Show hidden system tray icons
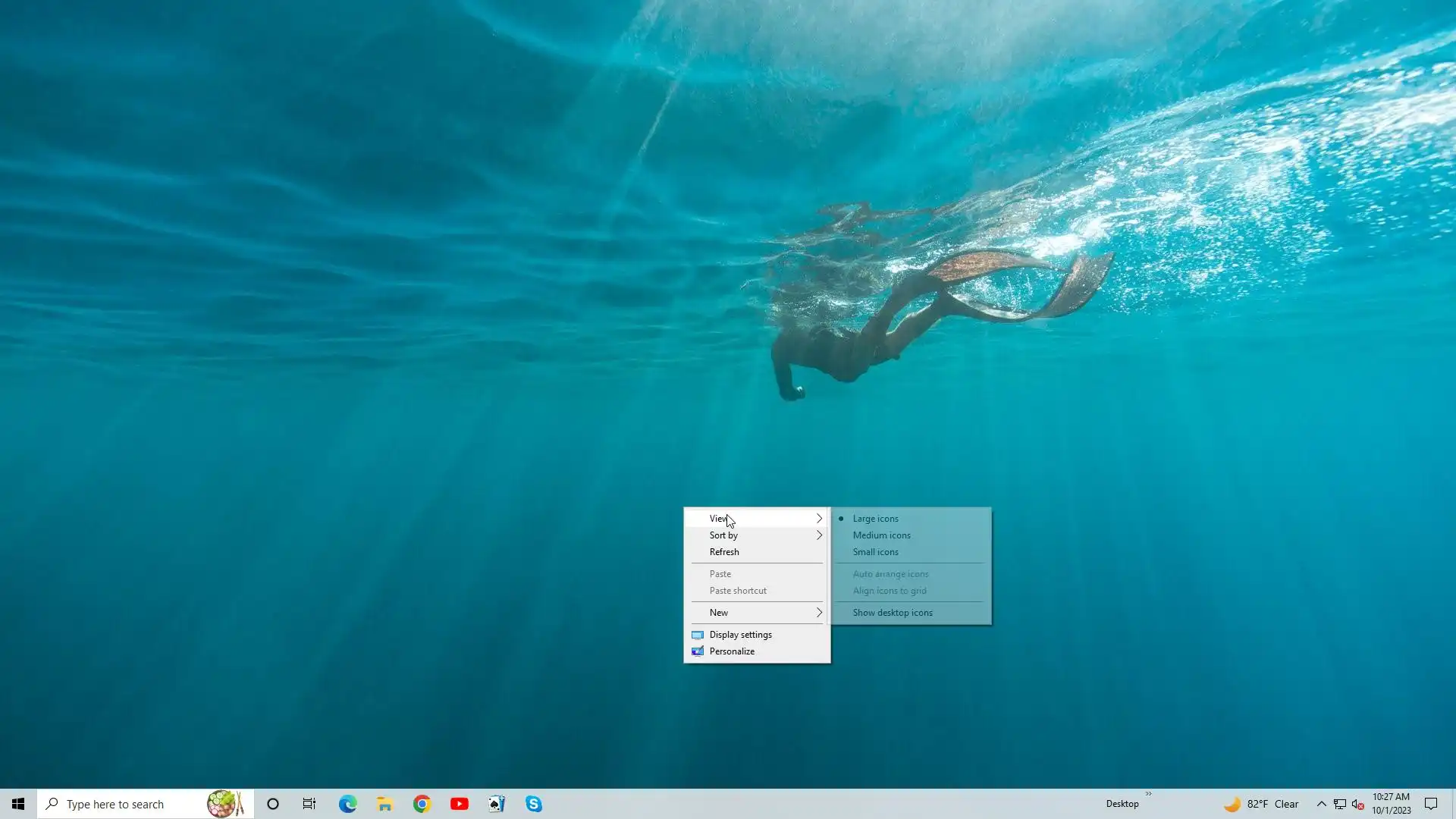Image resolution: width=1456 pixels, height=819 pixels. click(1321, 804)
